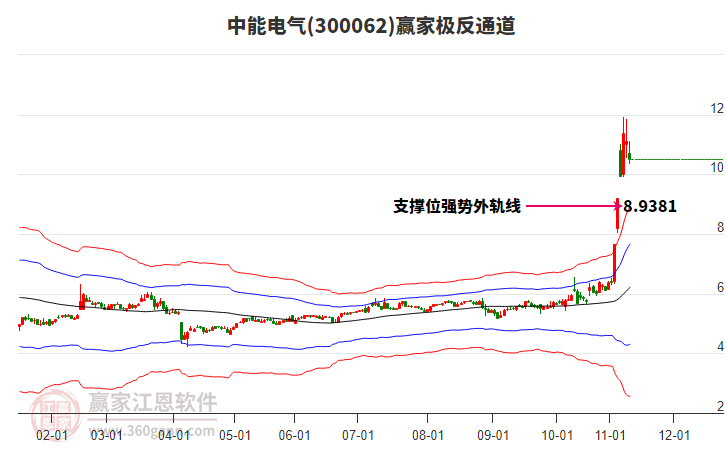This screenshot has width=726, height=450.
Task: Click the green dashed current price line
Action: click(678, 160)
